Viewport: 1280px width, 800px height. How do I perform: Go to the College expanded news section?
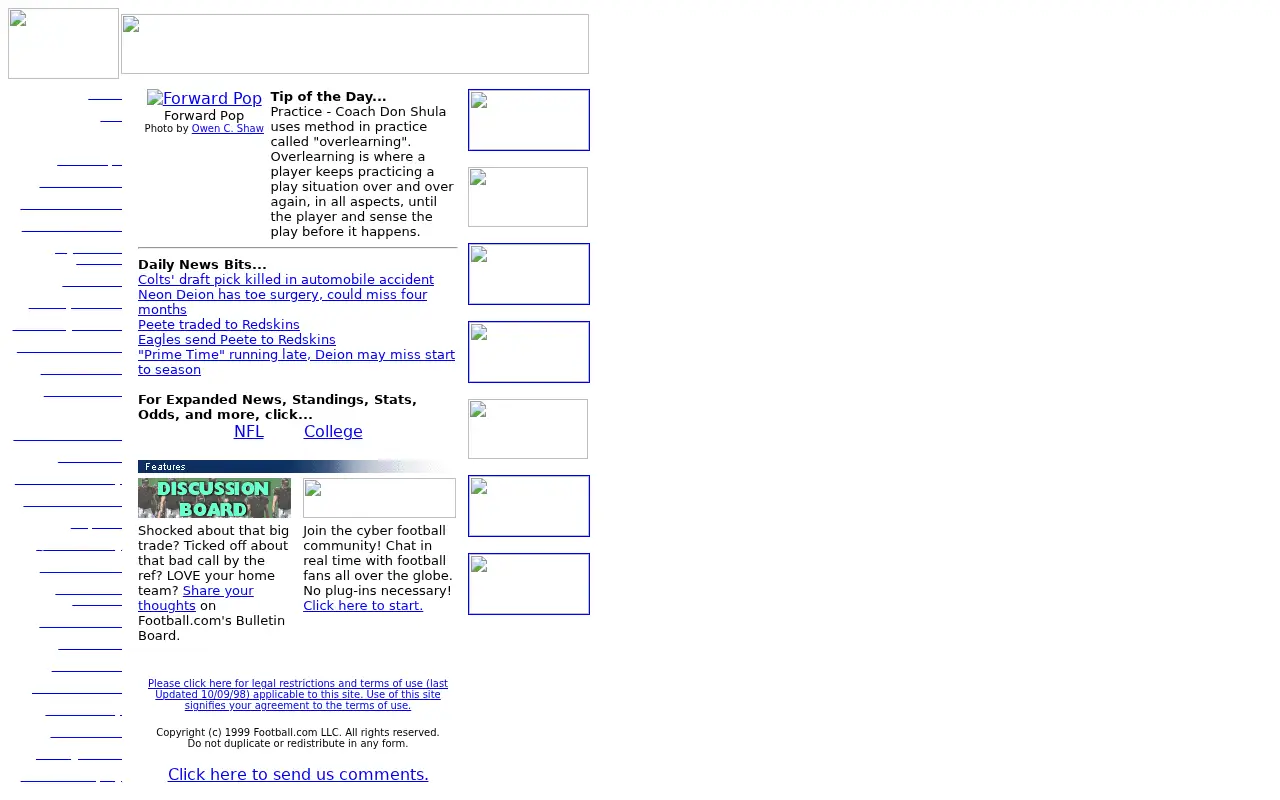click(333, 432)
